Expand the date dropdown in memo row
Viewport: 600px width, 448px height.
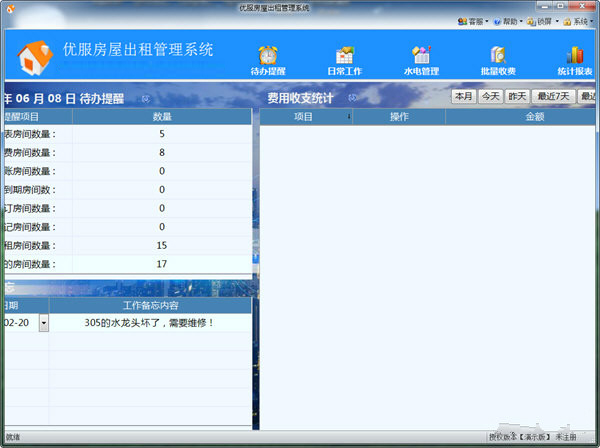coord(43,323)
